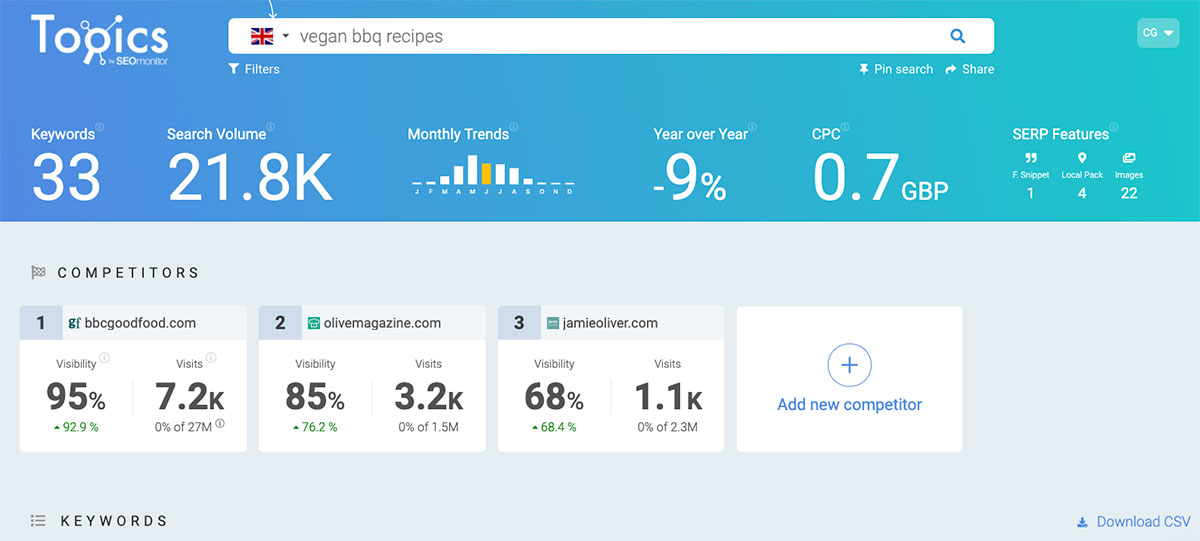The width and height of the screenshot is (1200, 541).
Task: Click the Topics by SEOmonitor logo
Action: (x=99, y=42)
